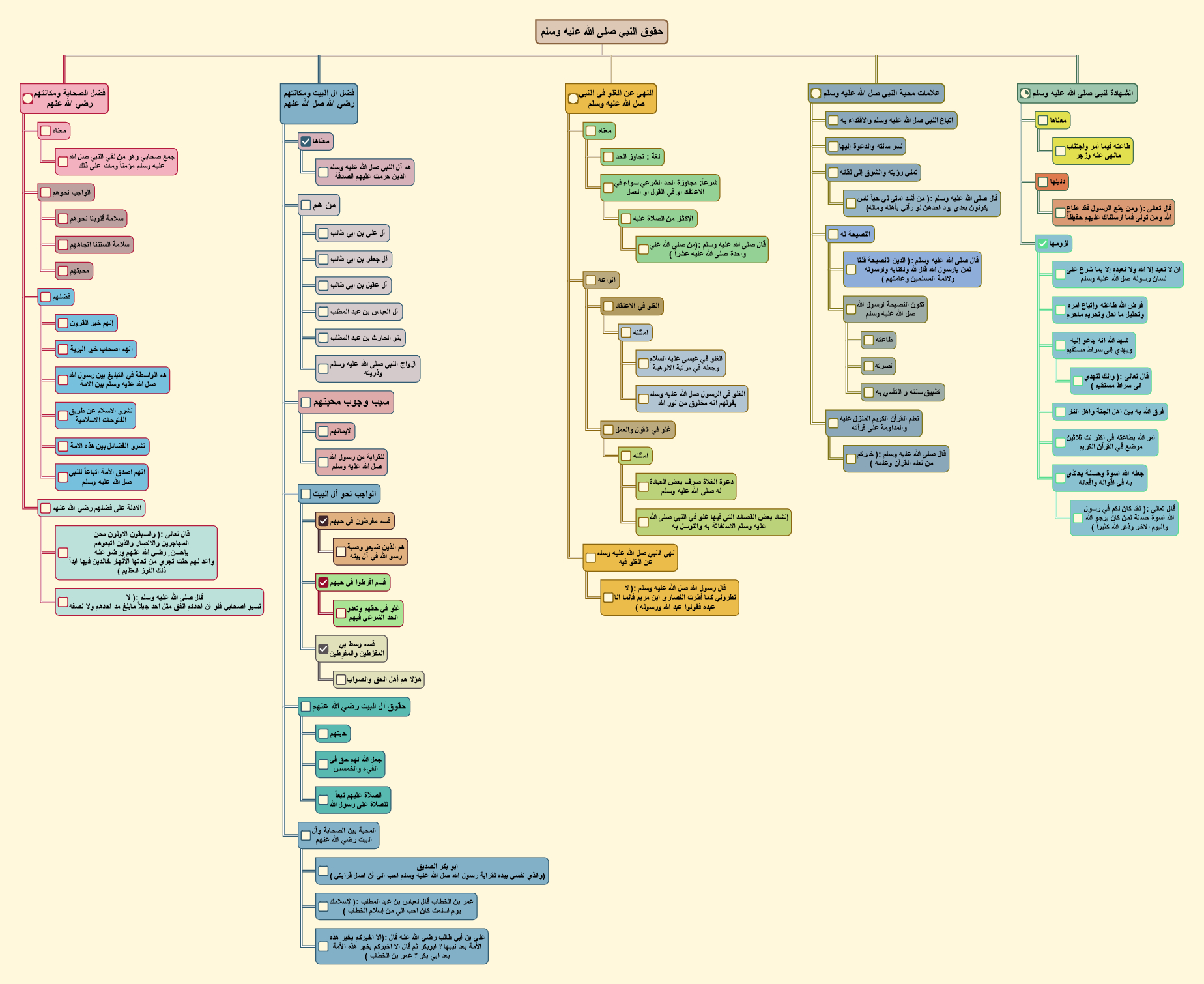Viewport: 1204px width, 984px height.
Task: Click progress icon on علامات محبة النبي node
Action: click(816, 93)
